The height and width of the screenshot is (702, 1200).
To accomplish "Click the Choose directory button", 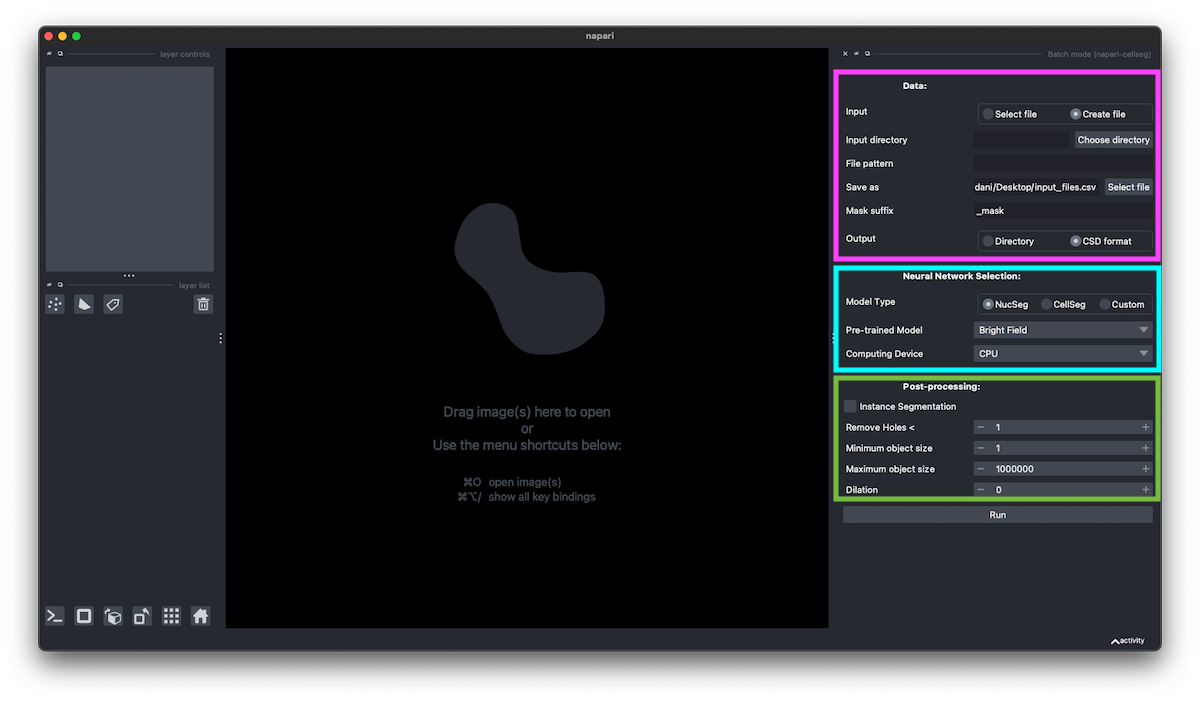I will pos(1113,140).
